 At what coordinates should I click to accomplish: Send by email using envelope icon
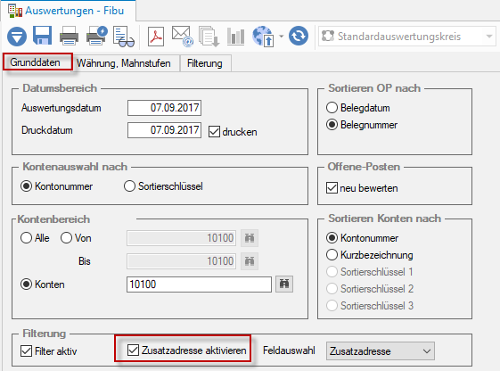click(x=183, y=36)
